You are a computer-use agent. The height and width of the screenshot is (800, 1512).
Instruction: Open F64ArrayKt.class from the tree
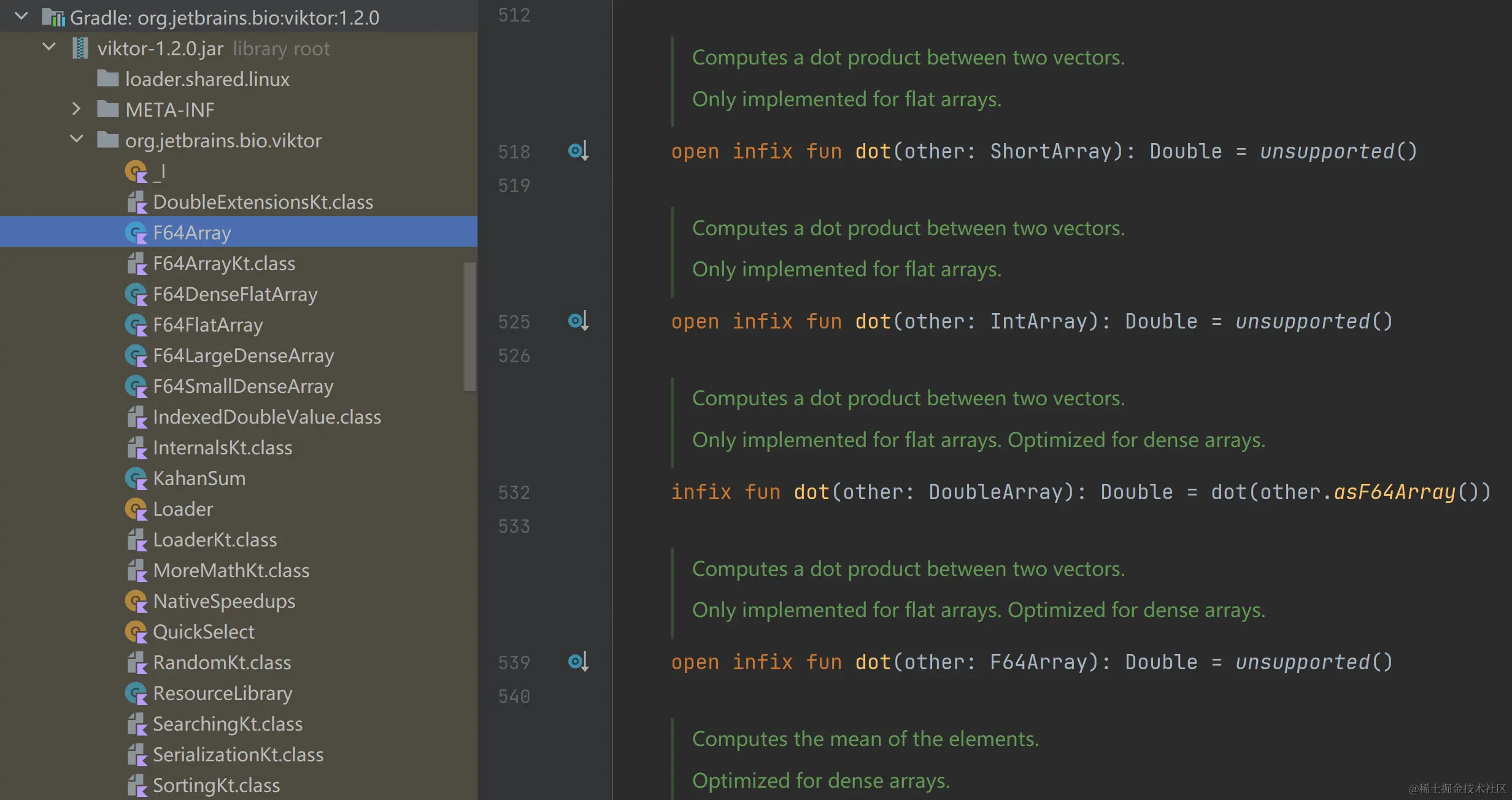pyautogui.click(x=224, y=263)
